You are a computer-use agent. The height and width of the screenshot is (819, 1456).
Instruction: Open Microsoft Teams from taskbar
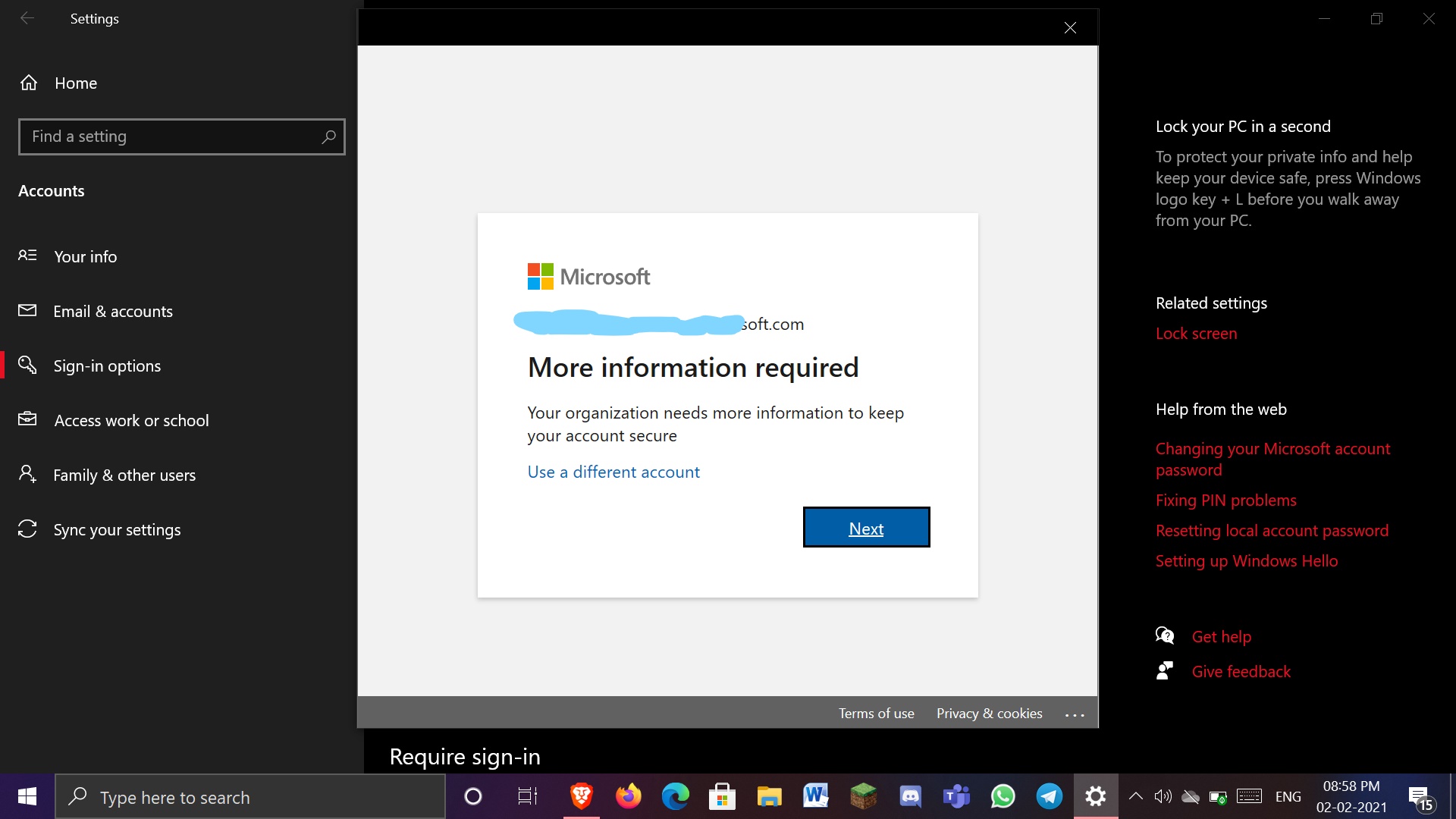coord(956,796)
